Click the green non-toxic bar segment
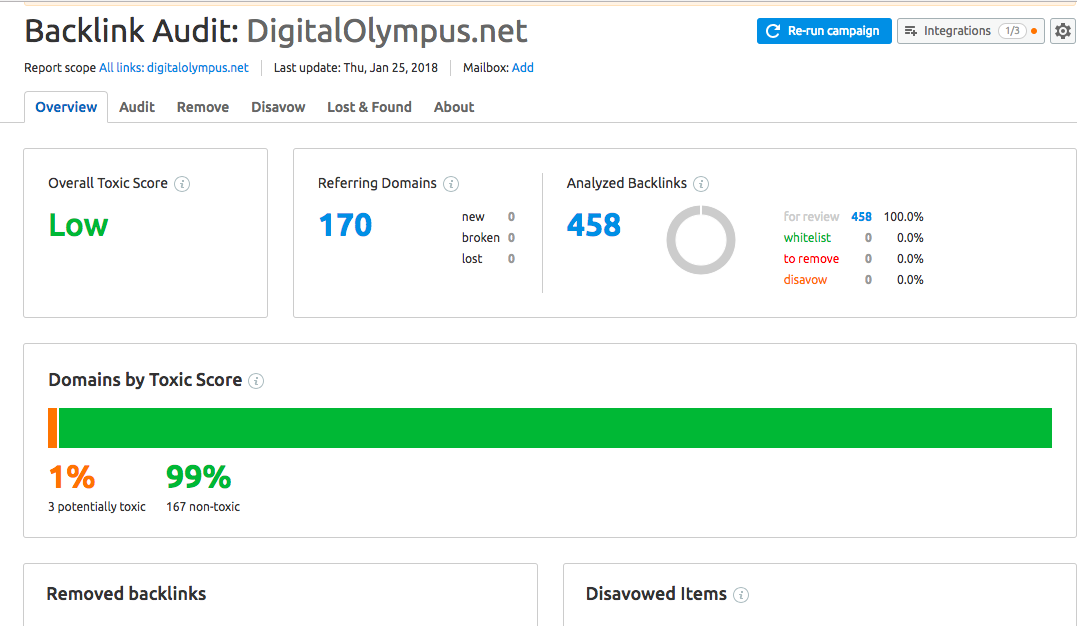The height and width of the screenshot is (626, 1077). [x=556, y=428]
